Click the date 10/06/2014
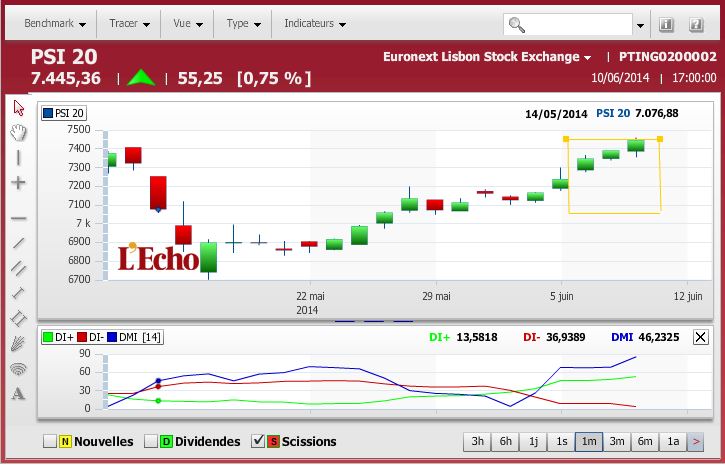 coord(620,78)
